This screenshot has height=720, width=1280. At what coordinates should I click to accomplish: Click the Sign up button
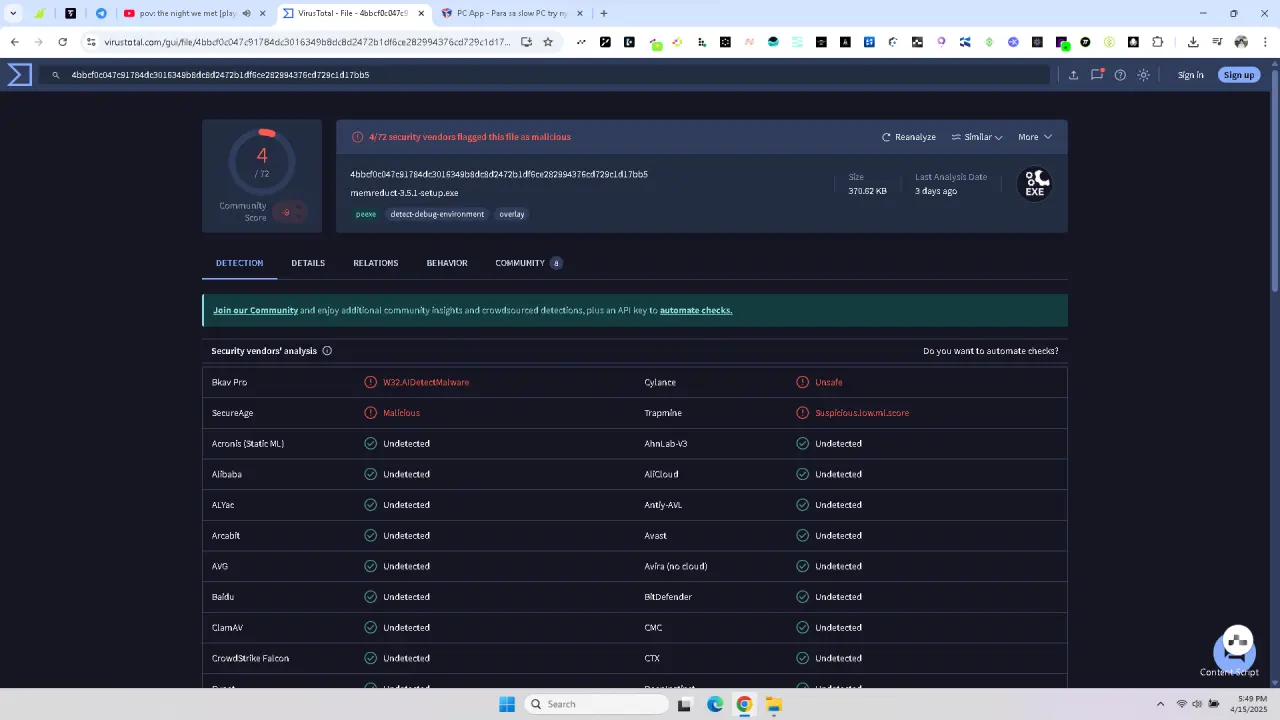pos(1238,75)
